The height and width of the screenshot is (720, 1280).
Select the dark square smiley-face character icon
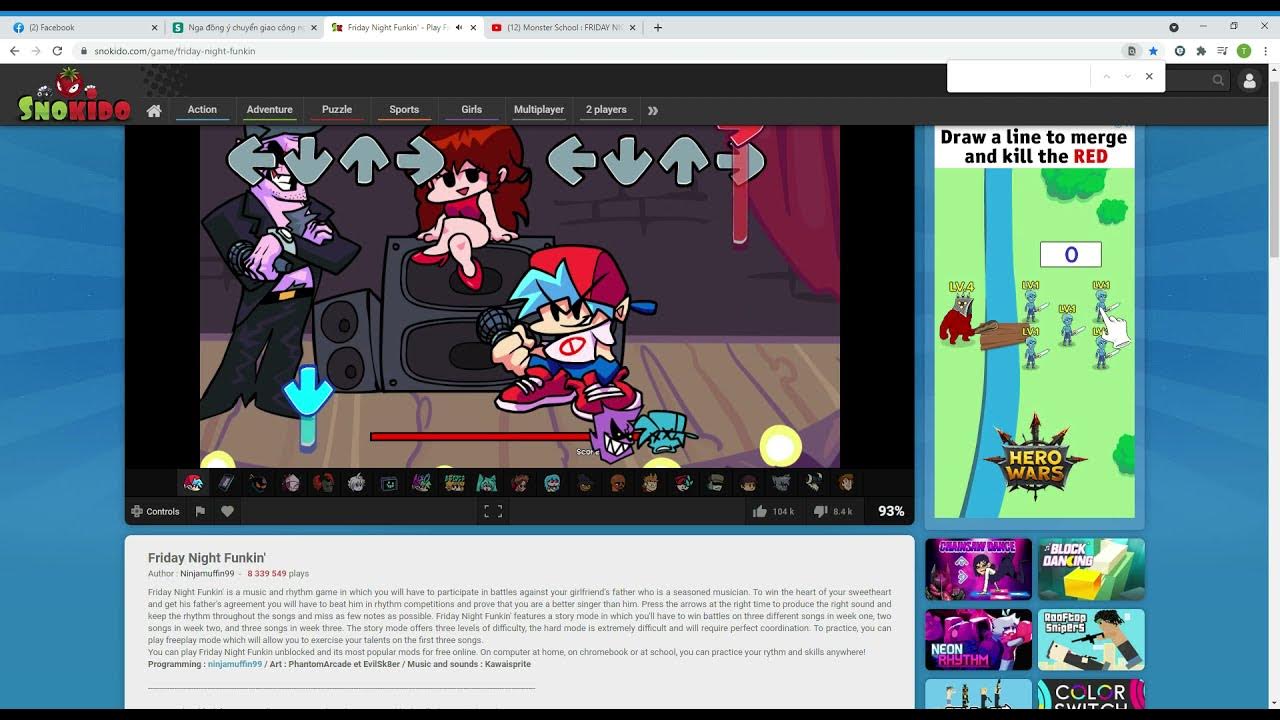pos(389,484)
